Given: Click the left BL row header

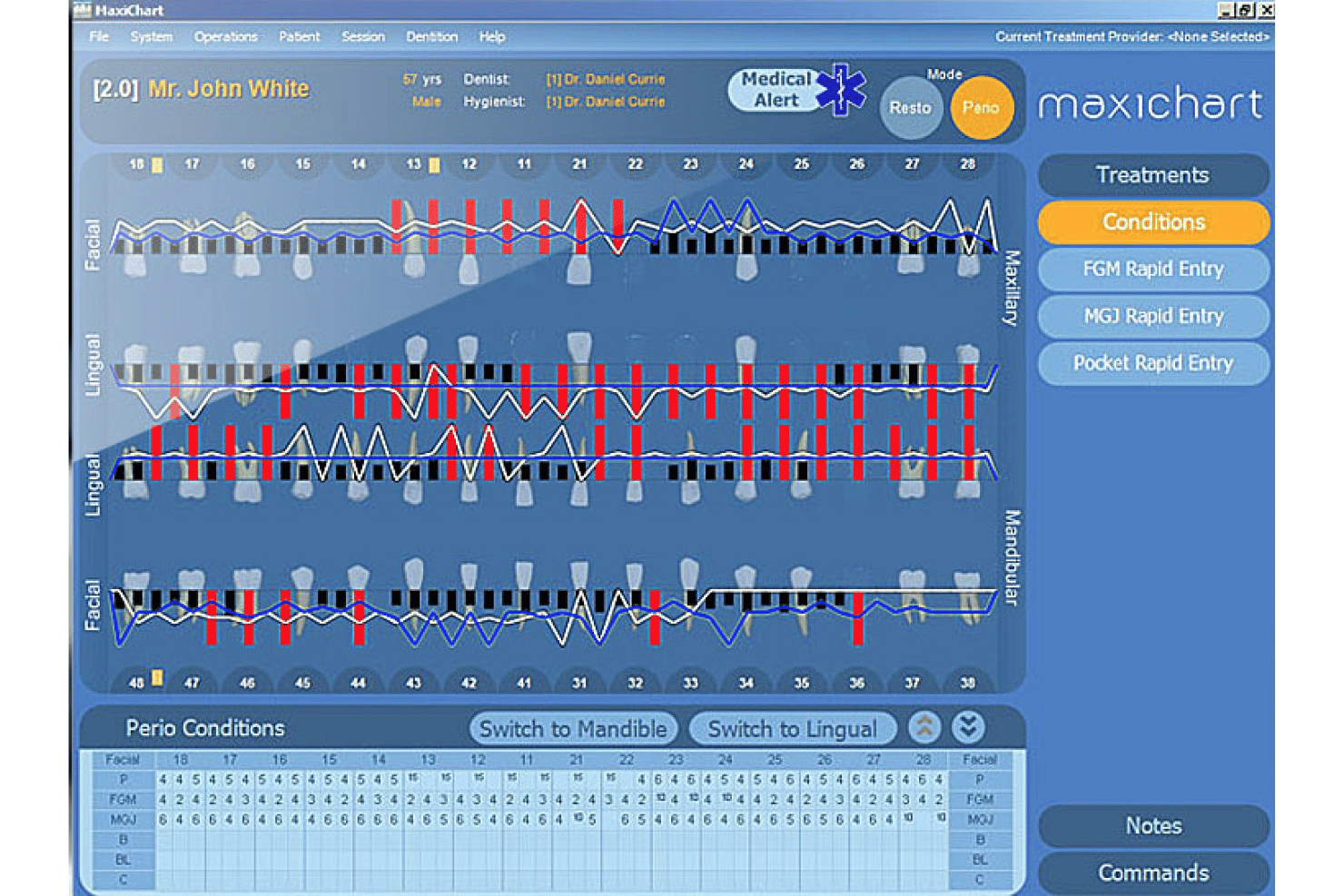Looking at the screenshot, I should click(x=124, y=860).
